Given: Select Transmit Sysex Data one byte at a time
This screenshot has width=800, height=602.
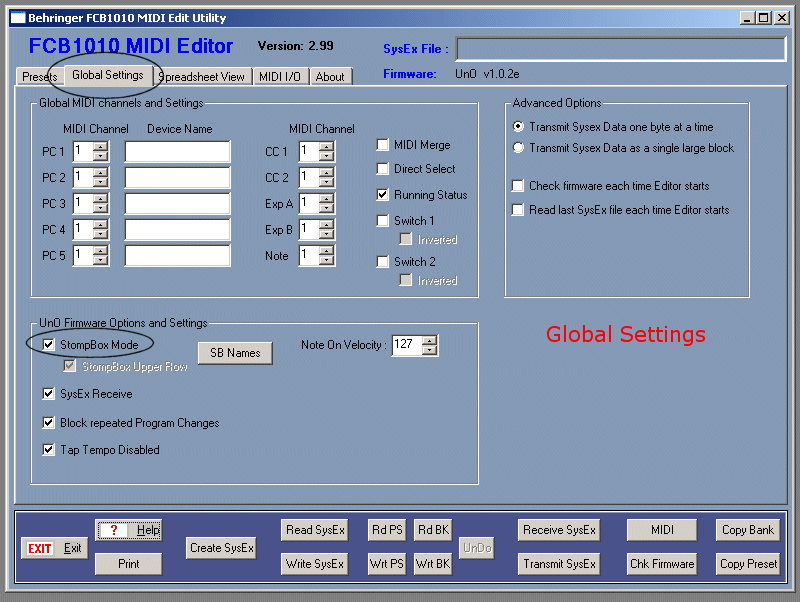Looking at the screenshot, I should 518,127.
